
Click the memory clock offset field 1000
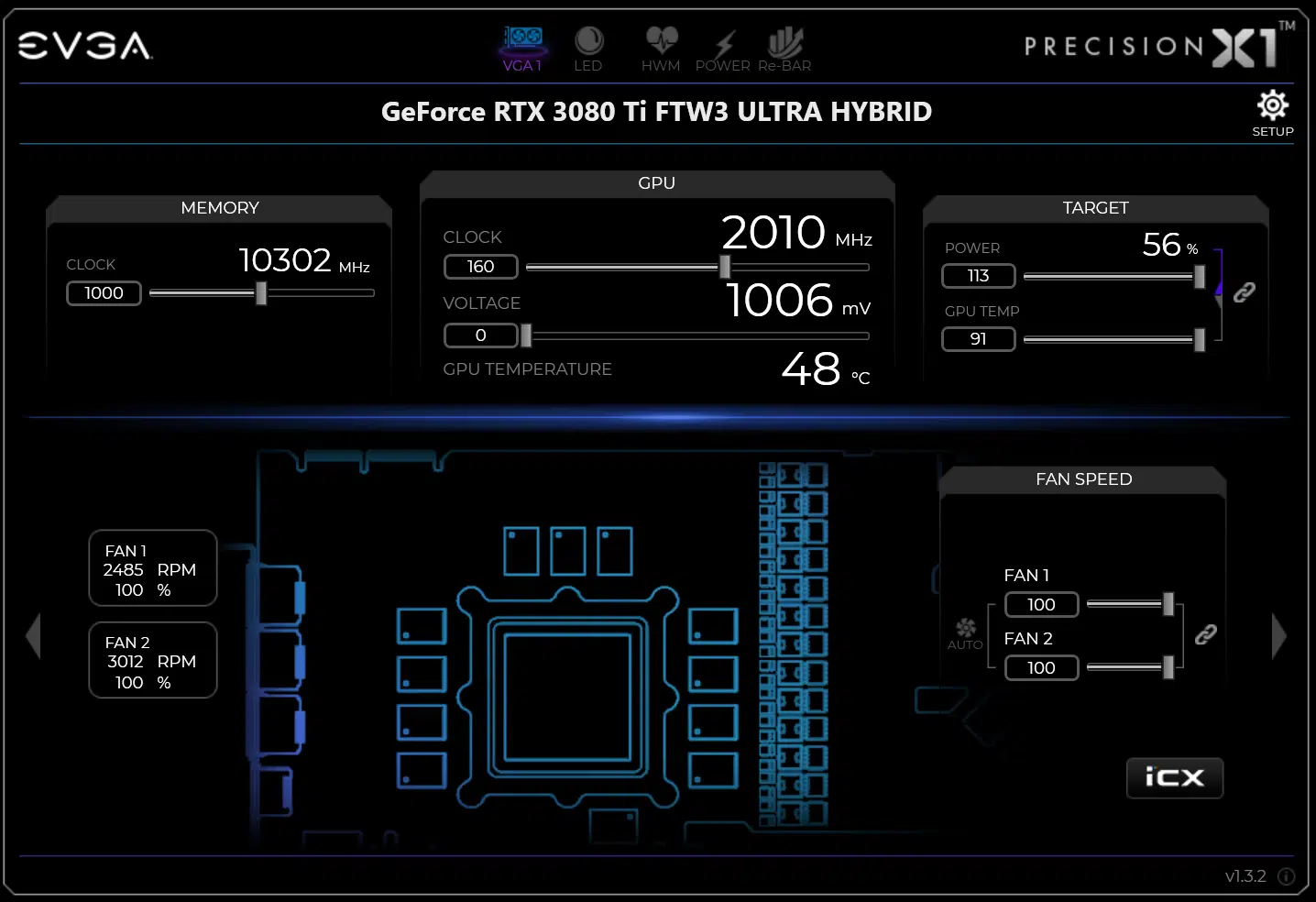coord(104,293)
